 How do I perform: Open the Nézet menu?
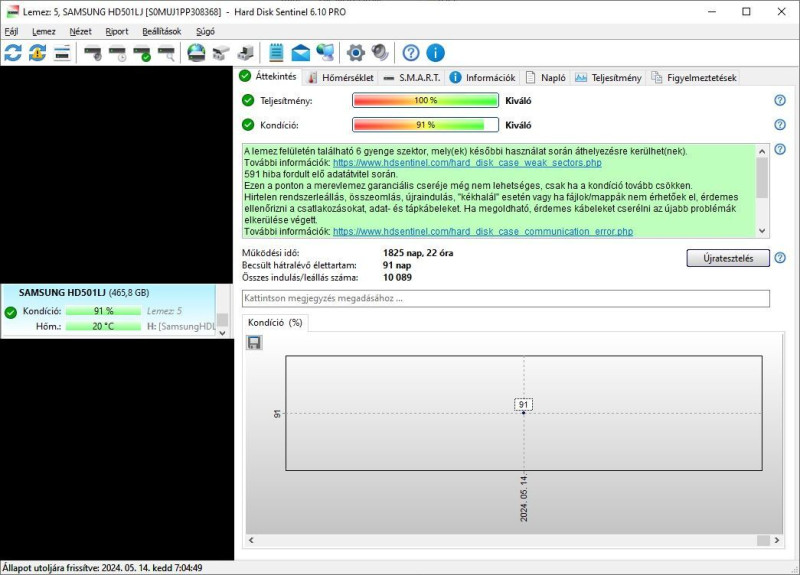pyautogui.click(x=81, y=32)
